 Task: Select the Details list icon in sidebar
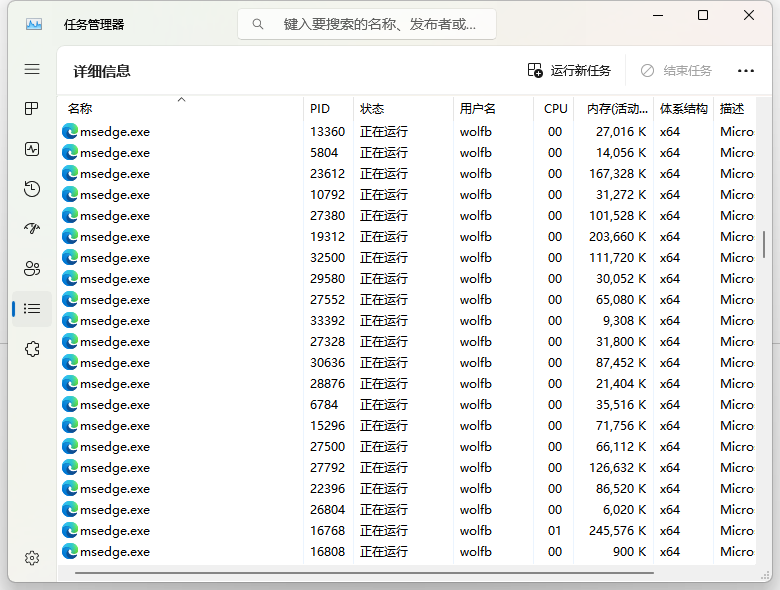[32, 309]
